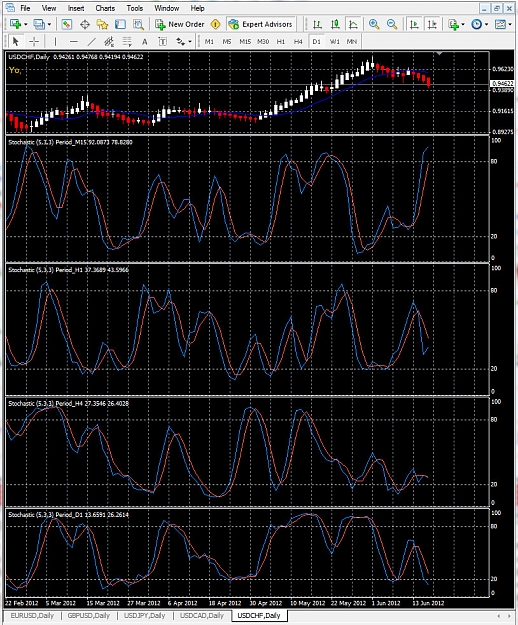Open the Terminal panel icon
518x625 pixels.
(120, 24)
